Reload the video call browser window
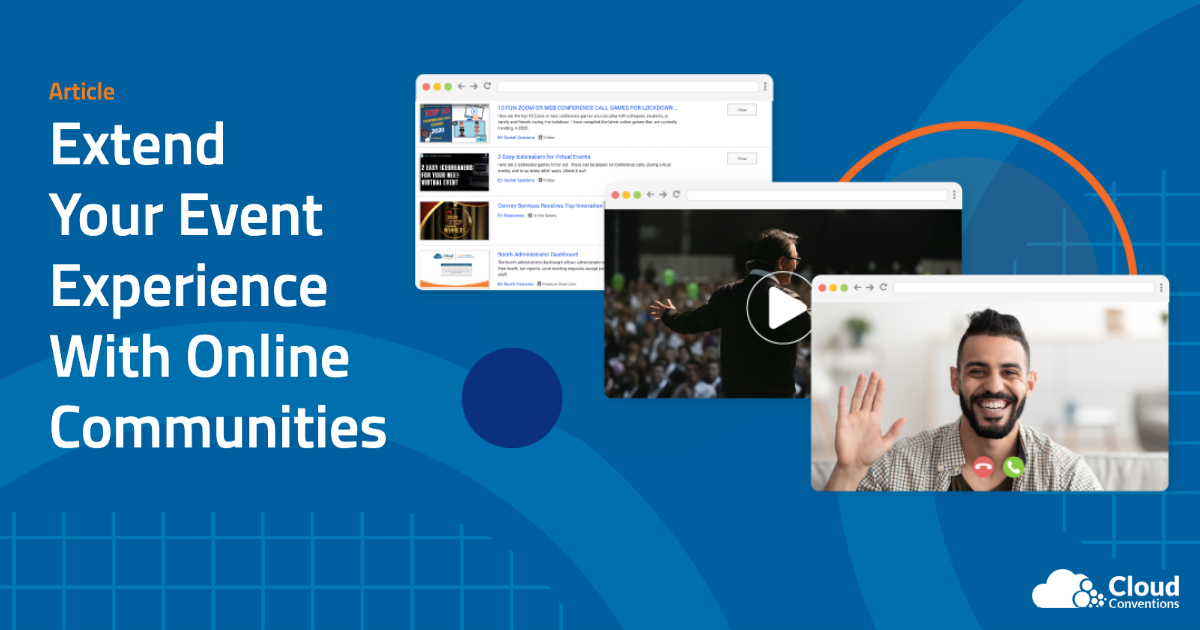This screenshot has height=630, width=1200. point(884,287)
